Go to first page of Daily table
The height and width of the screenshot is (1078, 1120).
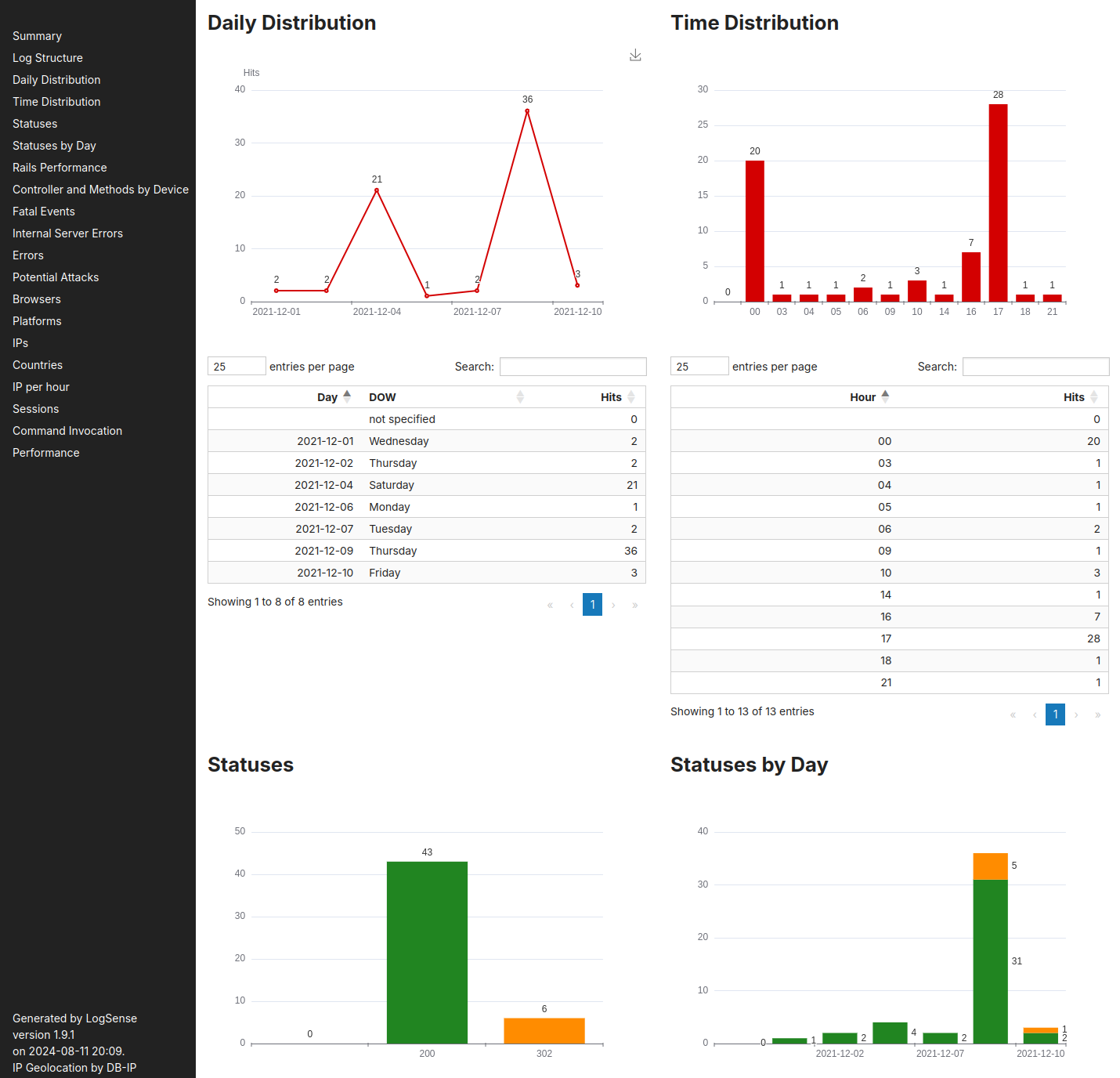point(550,605)
